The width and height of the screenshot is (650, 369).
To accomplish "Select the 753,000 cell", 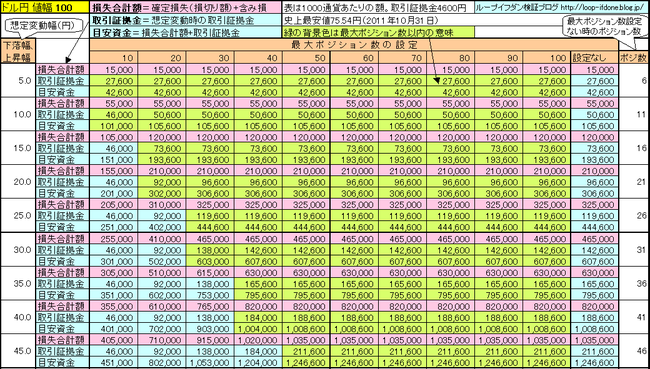I will click(210, 295).
